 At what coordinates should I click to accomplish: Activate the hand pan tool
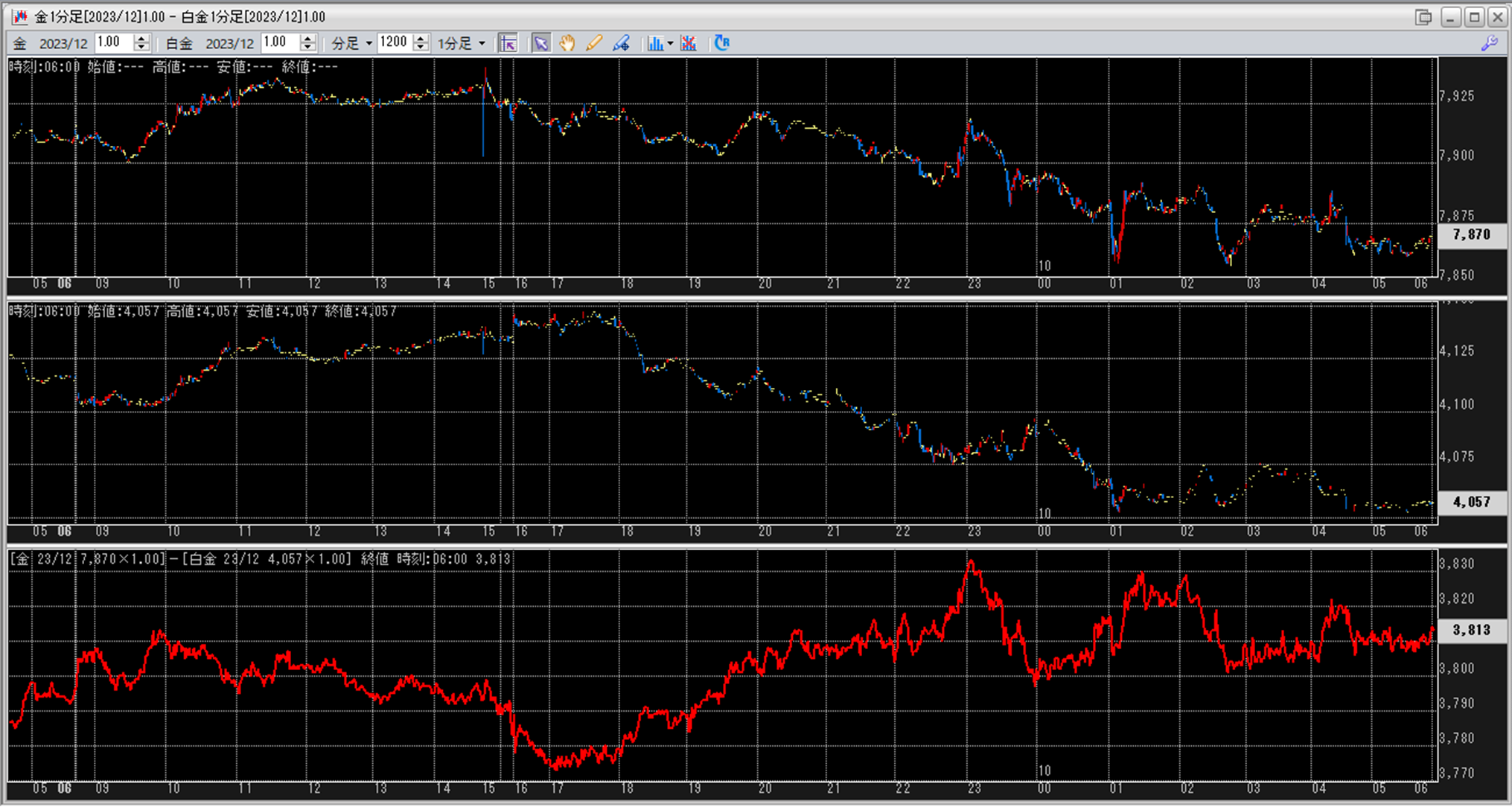click(x=567, y=43)
